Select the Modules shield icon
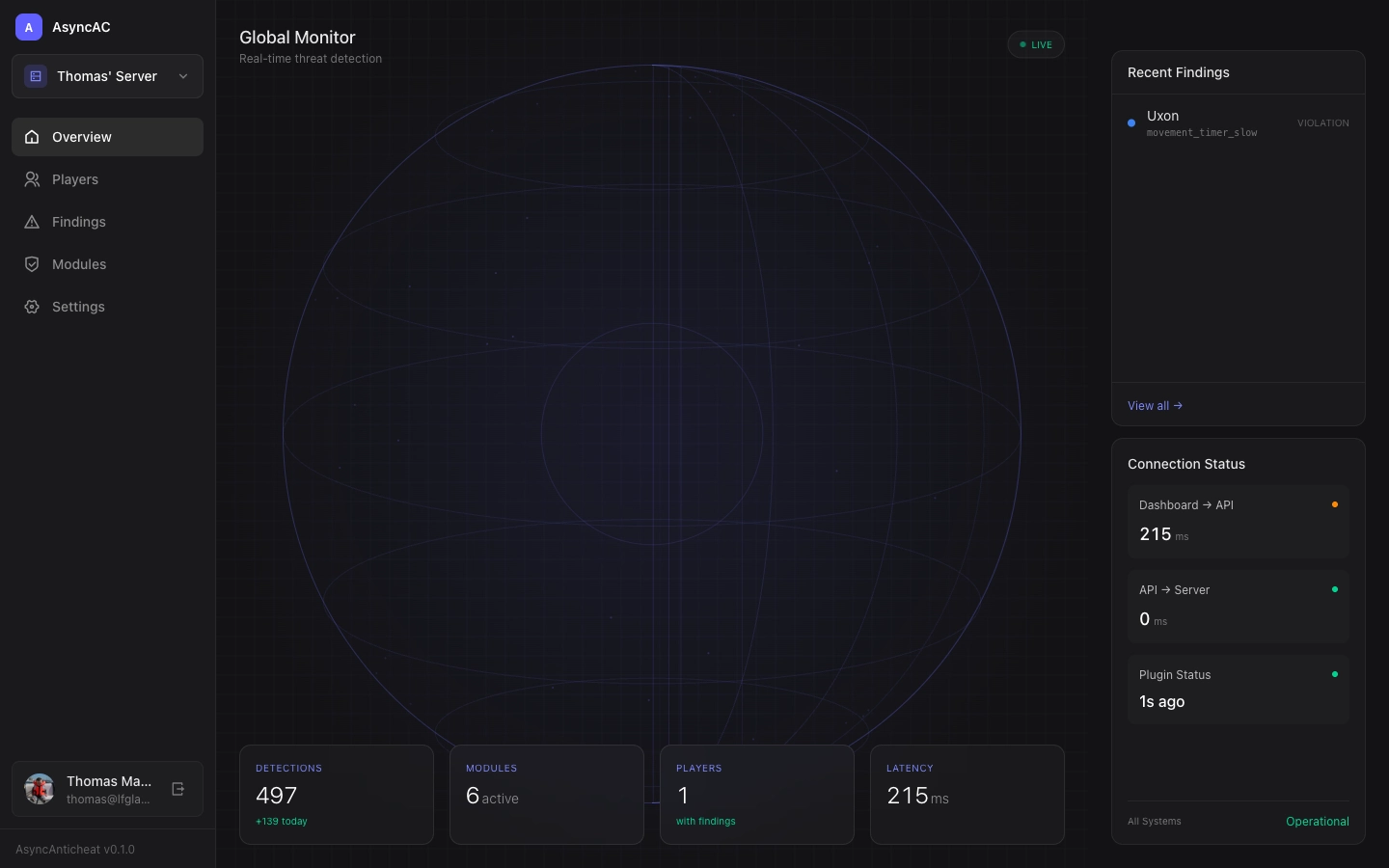The image size is (1389, 868). [32, 264]
